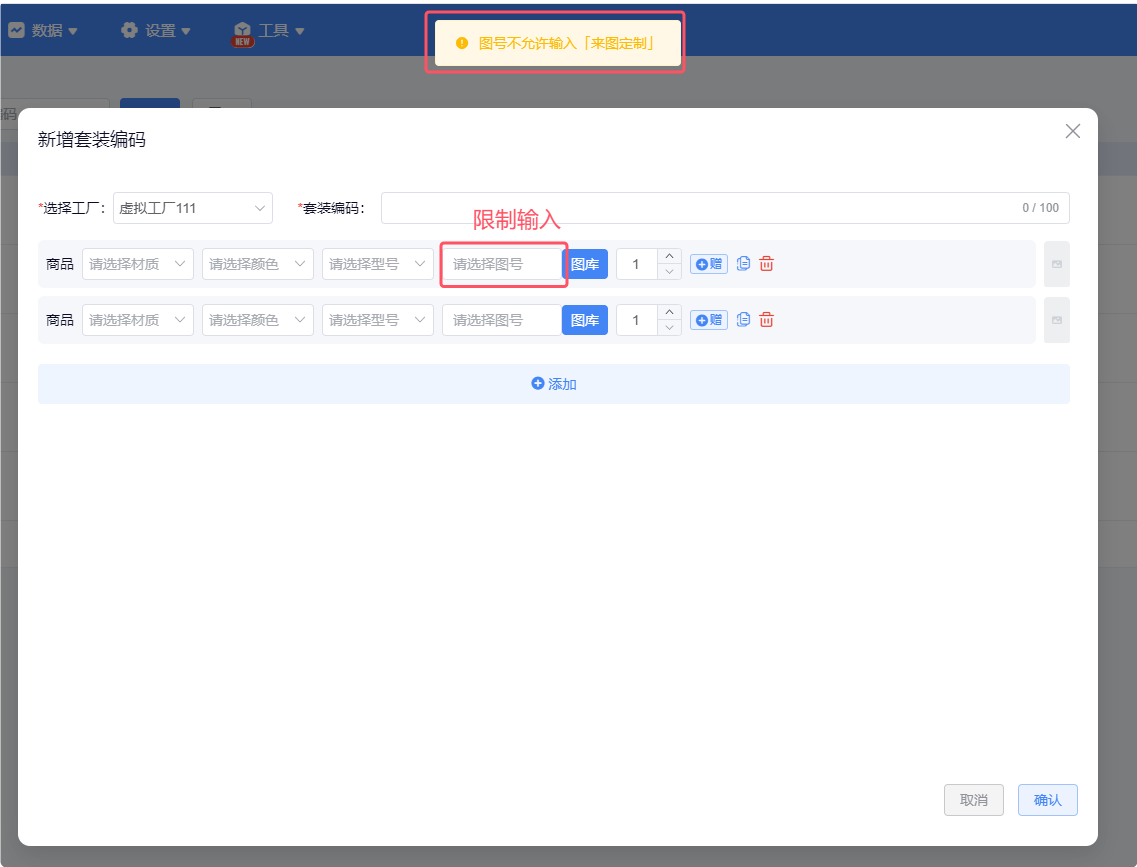Decrease quantity in second 商品 row
The image size is (1137, 867).
(x=669, y=328)
